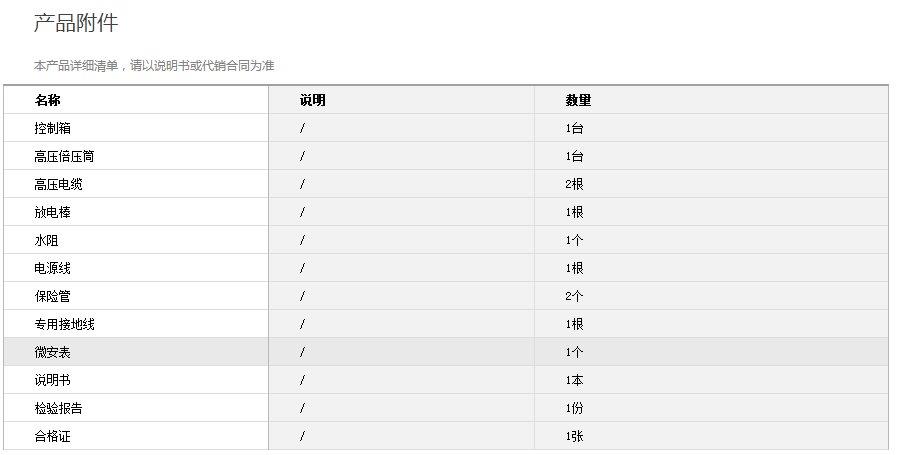Click the 合格证 name cell
This screenshot has width=897, height=455.
(52, 436)
